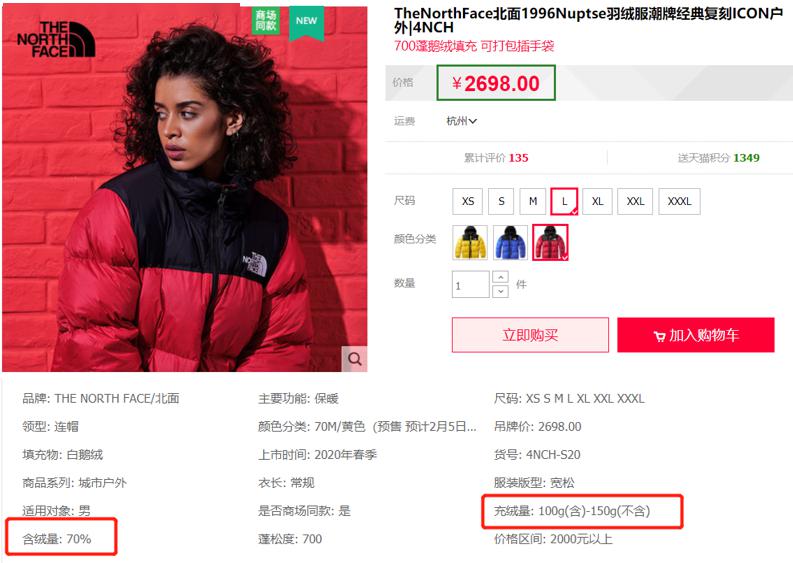The image size is (793, 563).
Task: Open the 杭州 shipping location dropdown
Action: coord(461,121)
